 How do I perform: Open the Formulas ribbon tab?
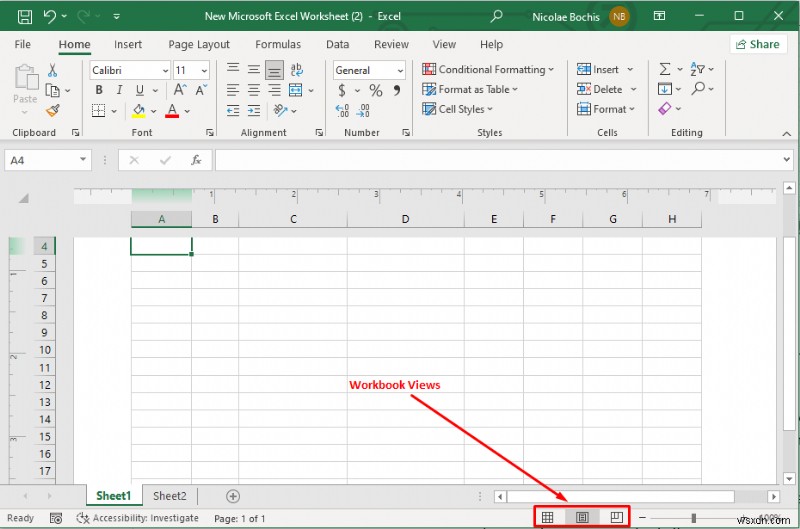pyautogui.click(x=278, y=44)
